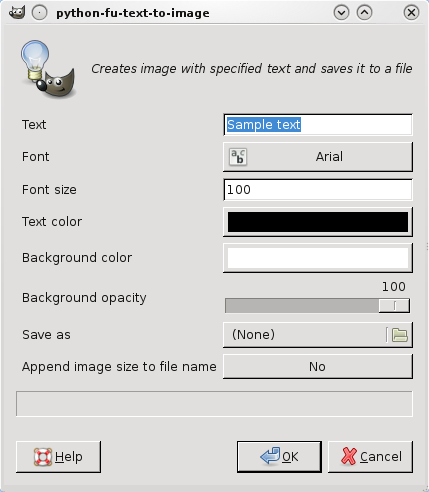Click the lightbulb Wilber plugin icon
The image size is (429, 492).
(x=48, y=69)
